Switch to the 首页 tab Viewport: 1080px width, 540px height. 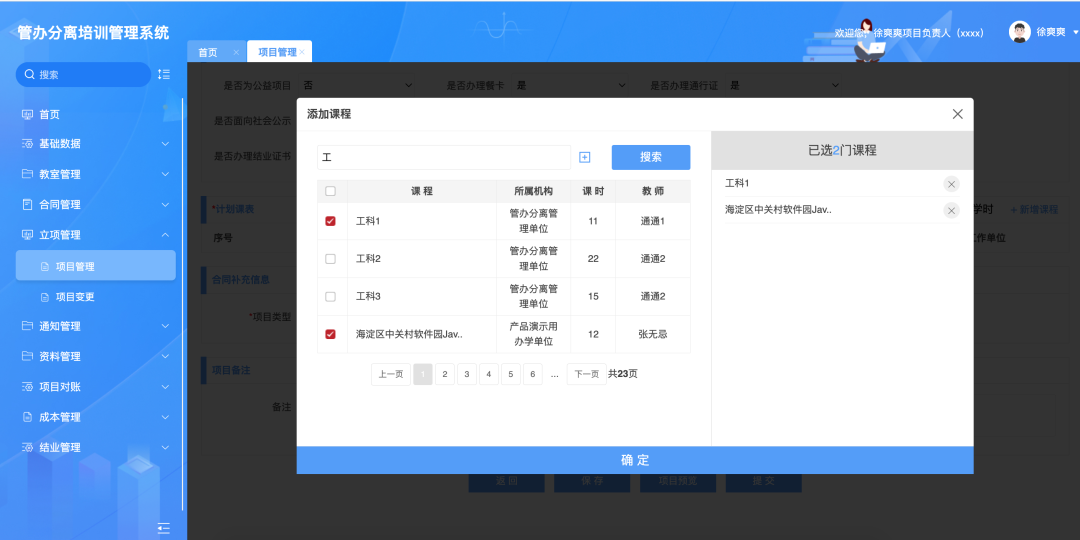[x=208, y=52]
